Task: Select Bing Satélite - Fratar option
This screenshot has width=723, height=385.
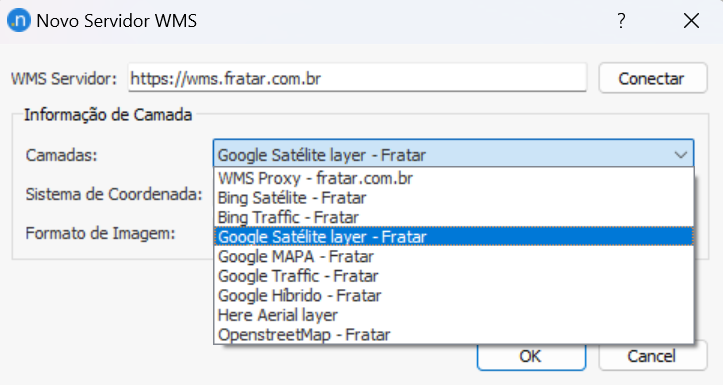Action: click(454, 198)
